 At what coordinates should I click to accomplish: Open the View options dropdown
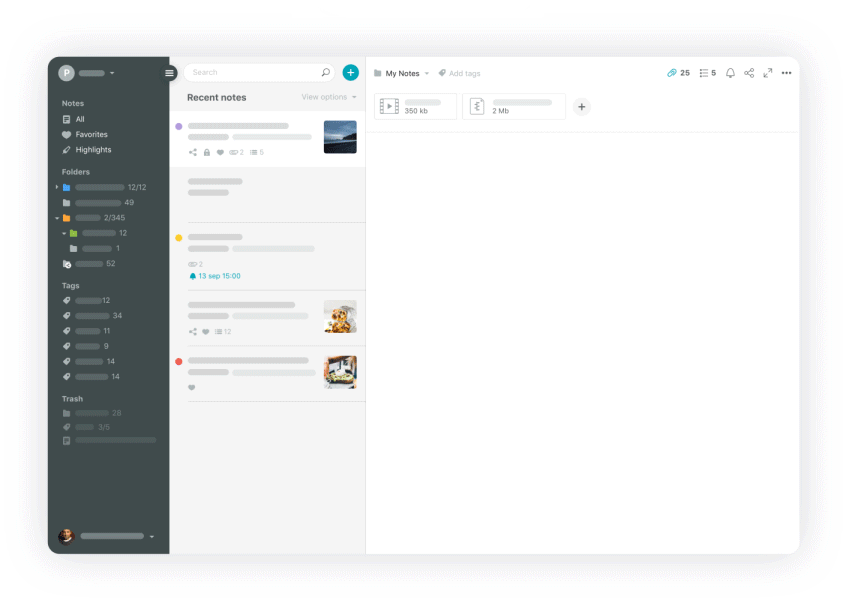click(329, 97)
